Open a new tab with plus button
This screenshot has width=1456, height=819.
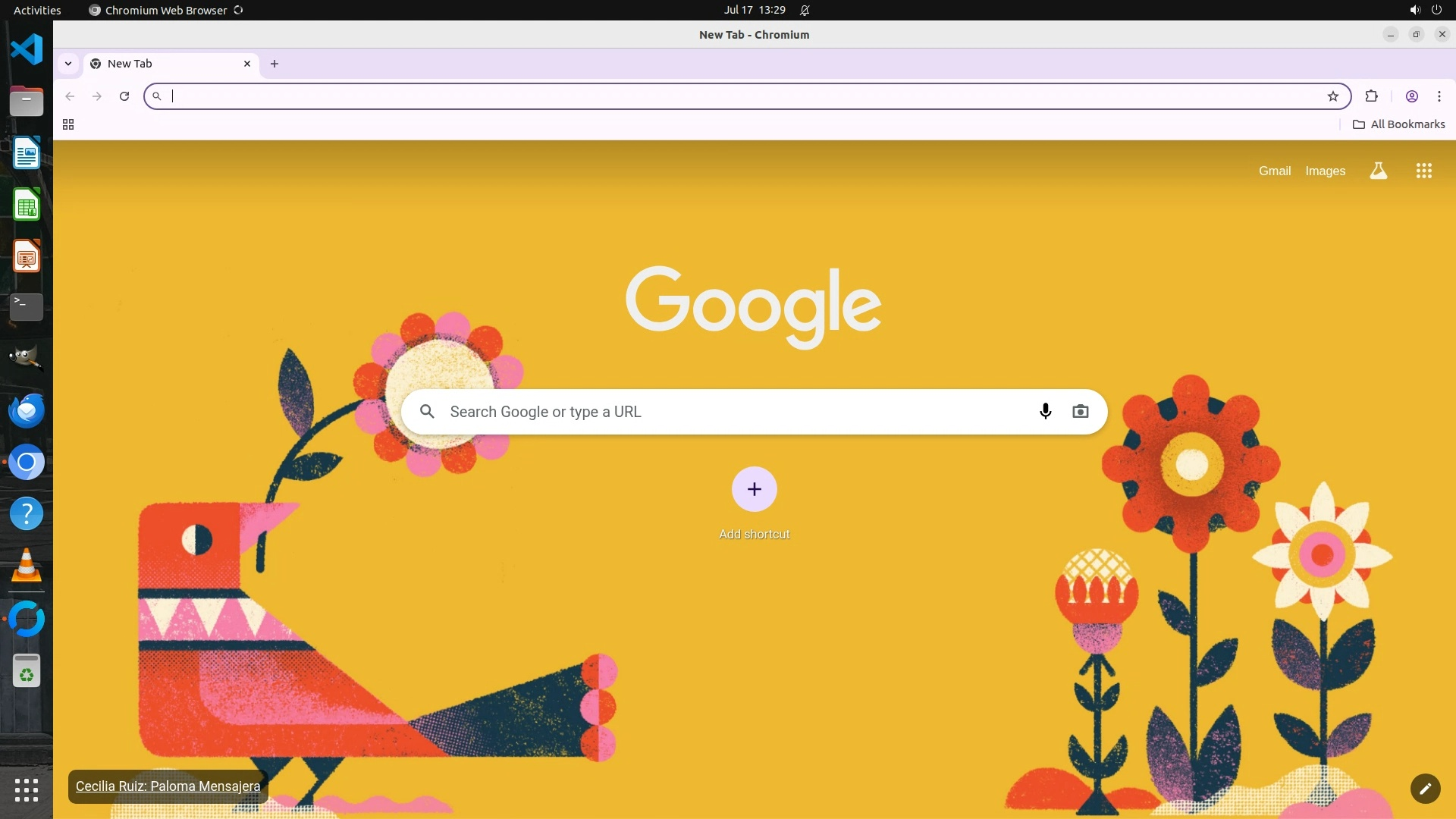[275, 64]
